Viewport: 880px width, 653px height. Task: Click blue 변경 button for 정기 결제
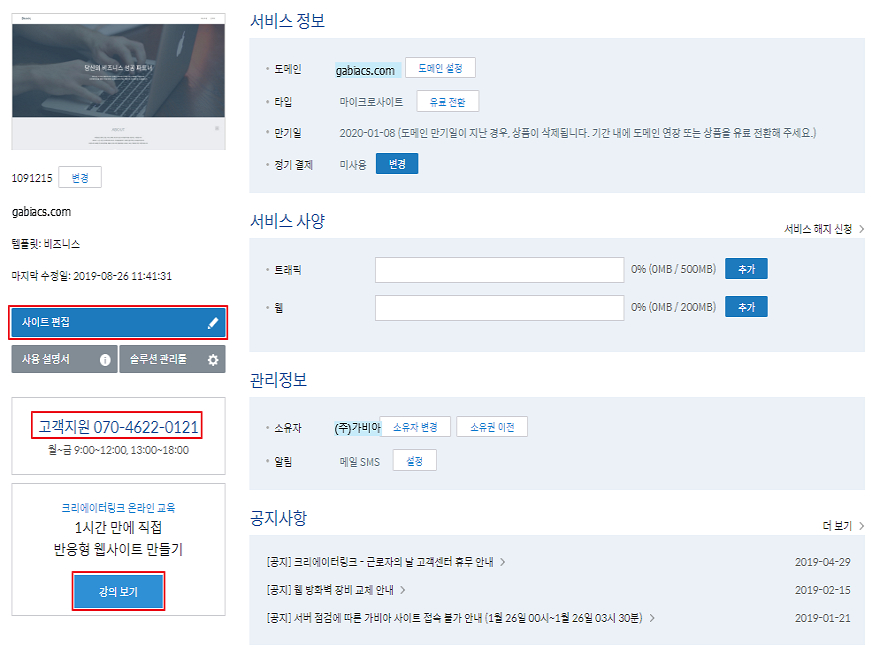pos(397,164)
